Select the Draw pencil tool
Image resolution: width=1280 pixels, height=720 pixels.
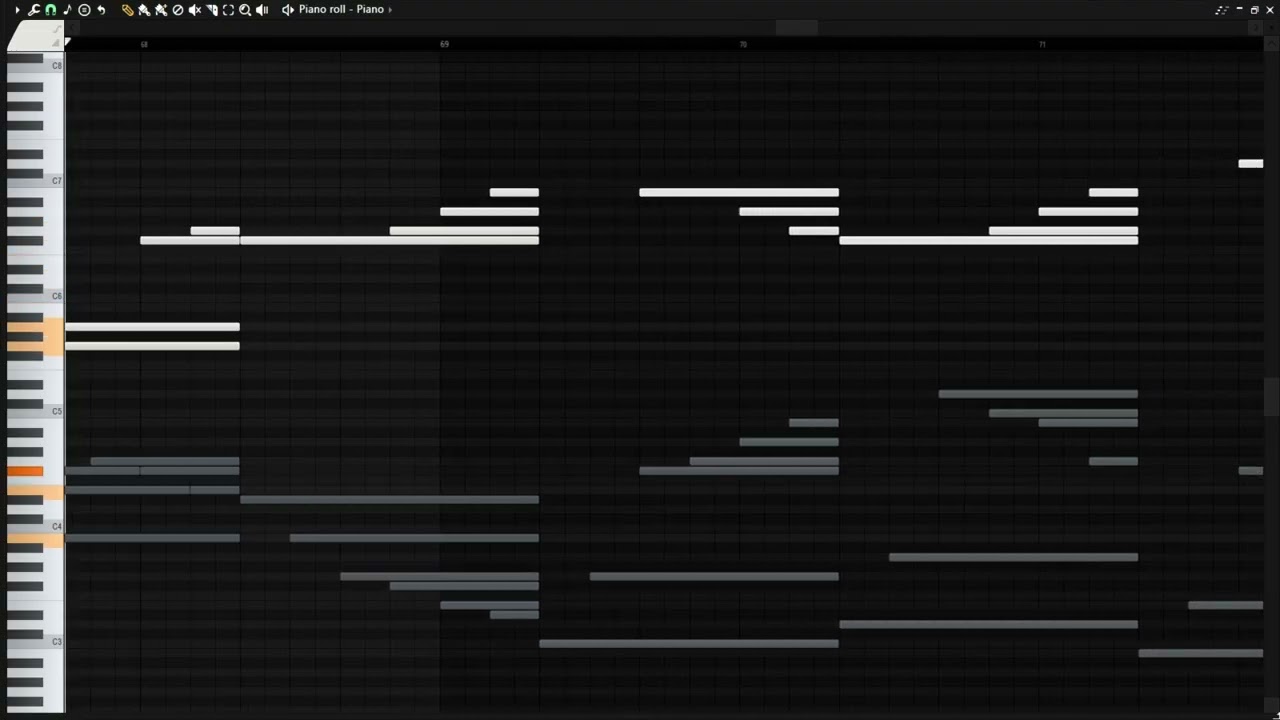(x=128, y=10)
